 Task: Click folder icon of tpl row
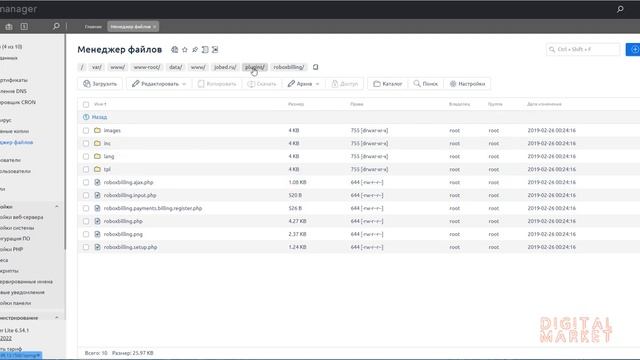[97, 169]
